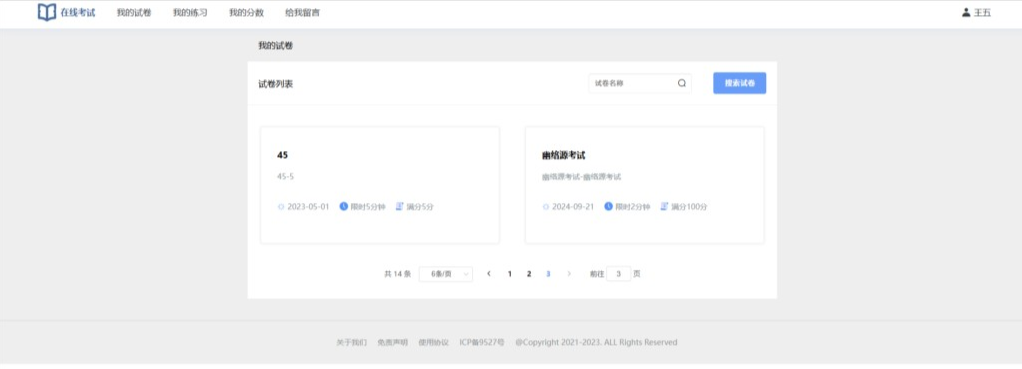
Task: Click the date circle icon beside 2024-09-21
Action: [546, 207]
